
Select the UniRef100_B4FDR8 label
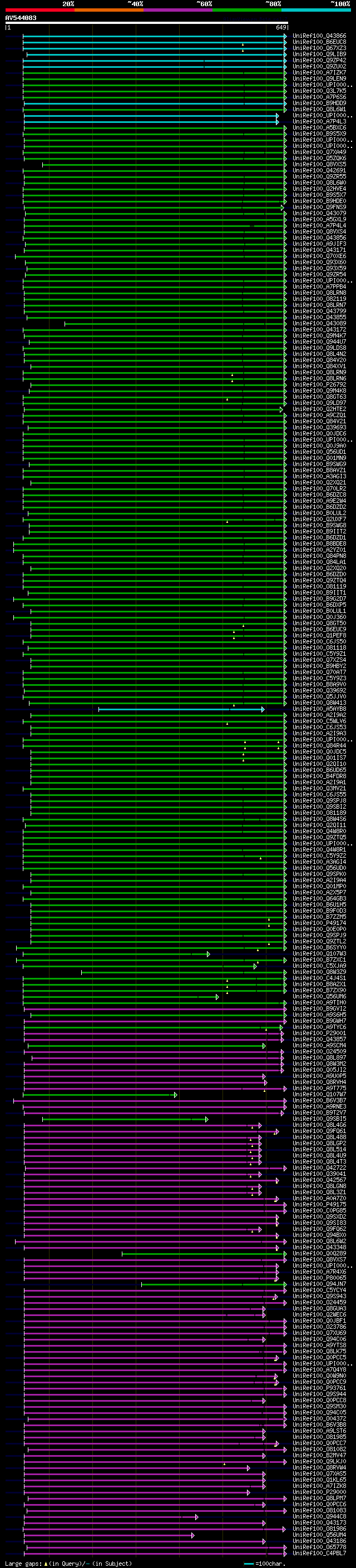[319, 776]
